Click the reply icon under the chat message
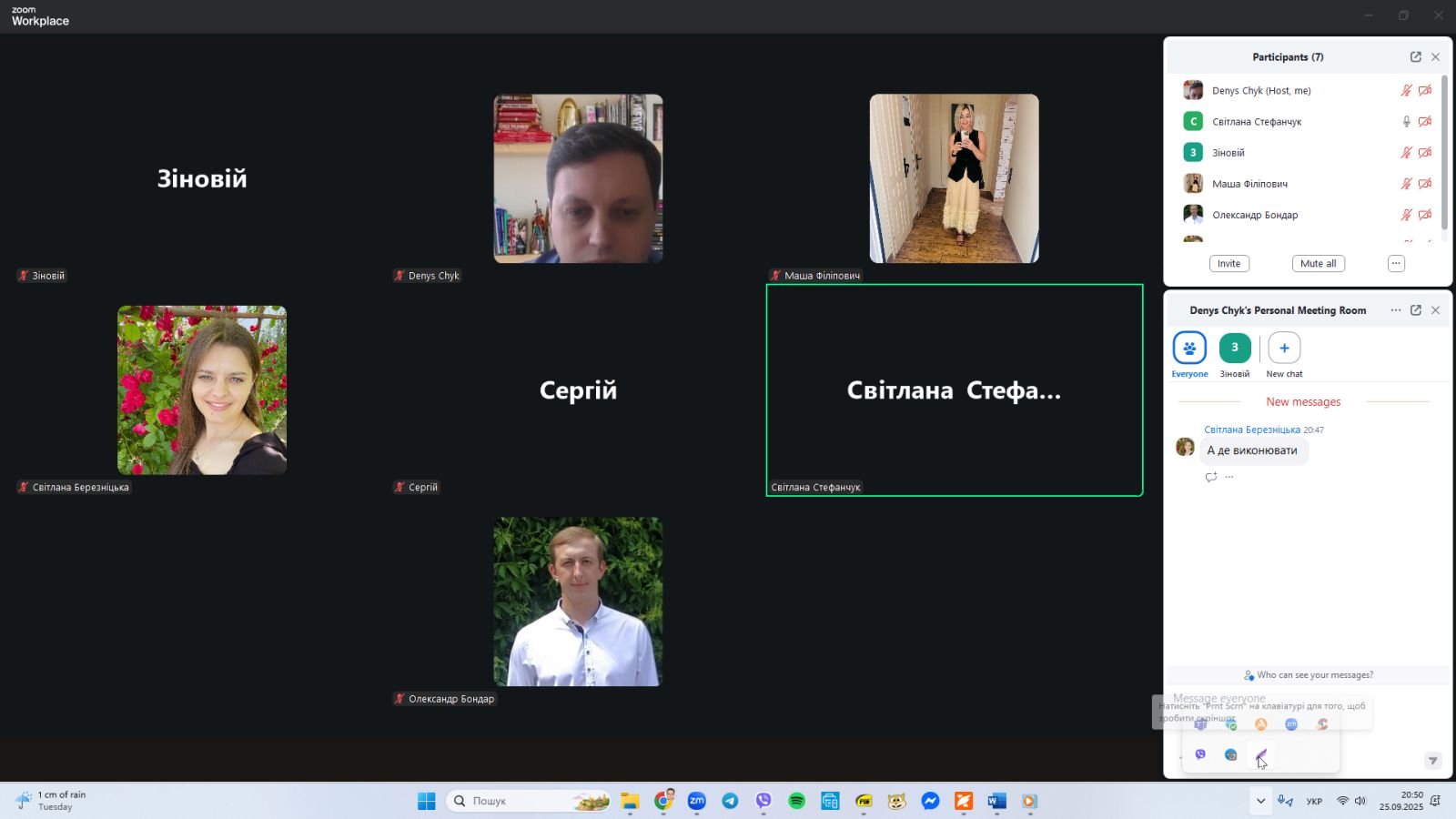This screenshot has width=1456, height=819. click(x=1210, y=477)
